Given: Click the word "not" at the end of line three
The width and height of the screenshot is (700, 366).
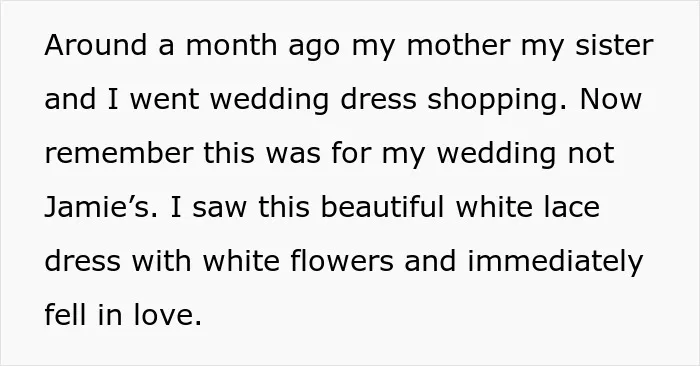Looking at the screenshot, I should click(591, 154).
